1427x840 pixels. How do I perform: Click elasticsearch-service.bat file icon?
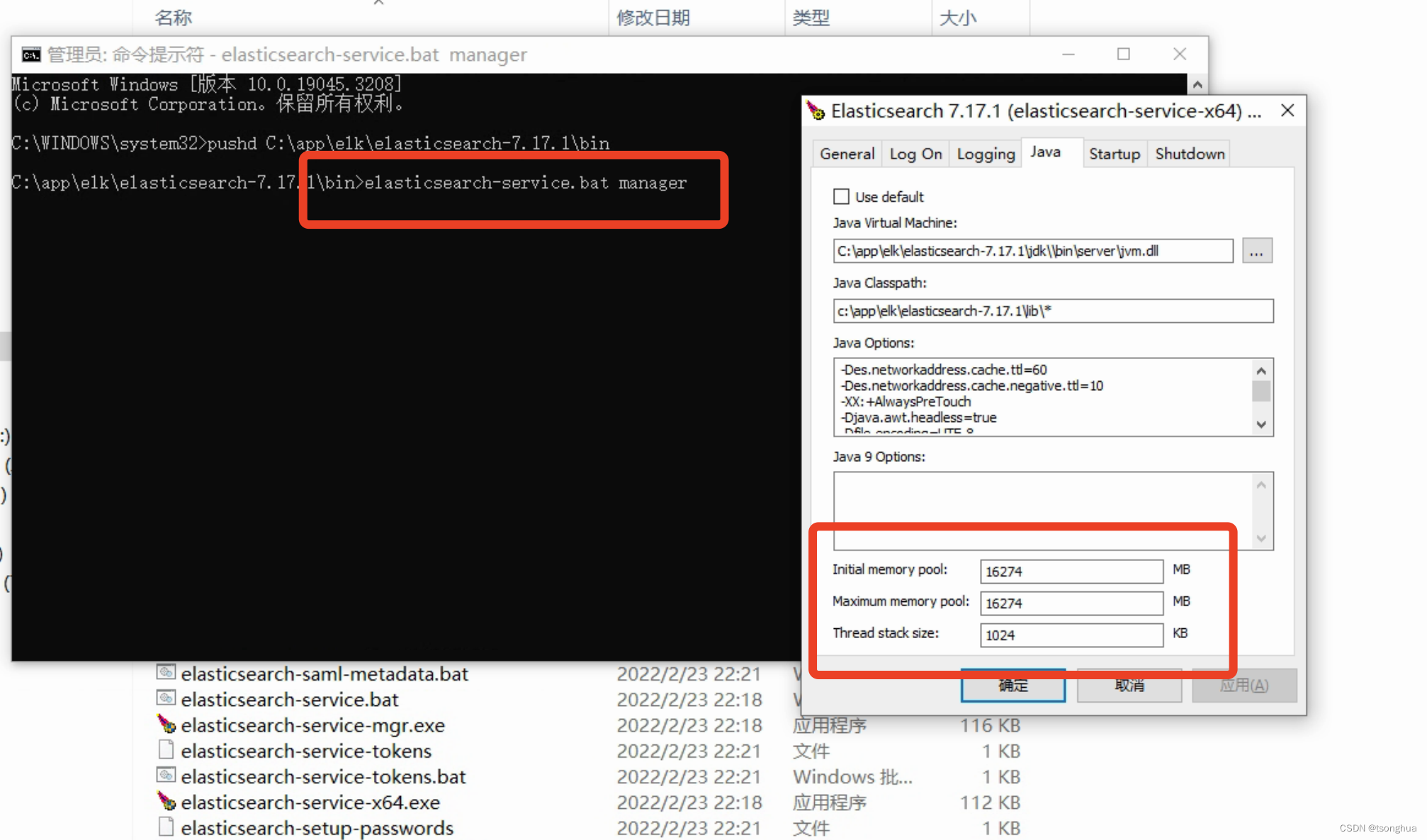point(166,698)
